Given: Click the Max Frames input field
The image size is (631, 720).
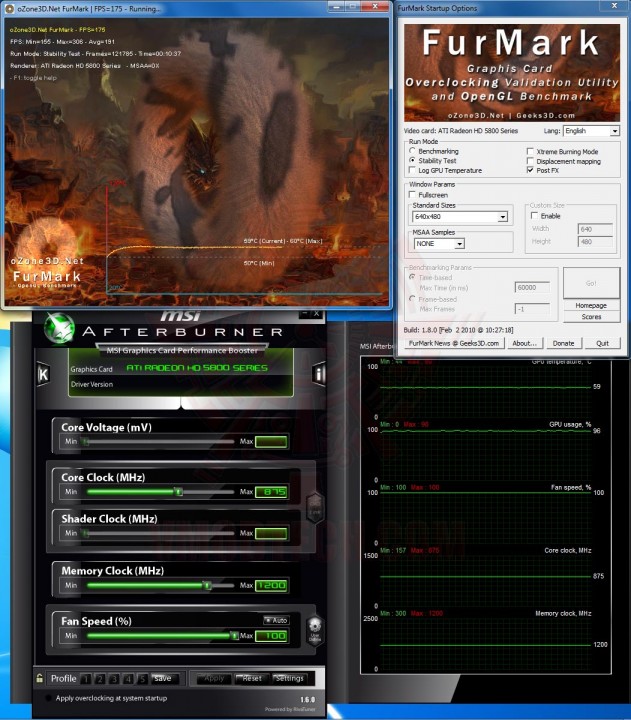Looking at the screenshot, I should click(532, 309).
